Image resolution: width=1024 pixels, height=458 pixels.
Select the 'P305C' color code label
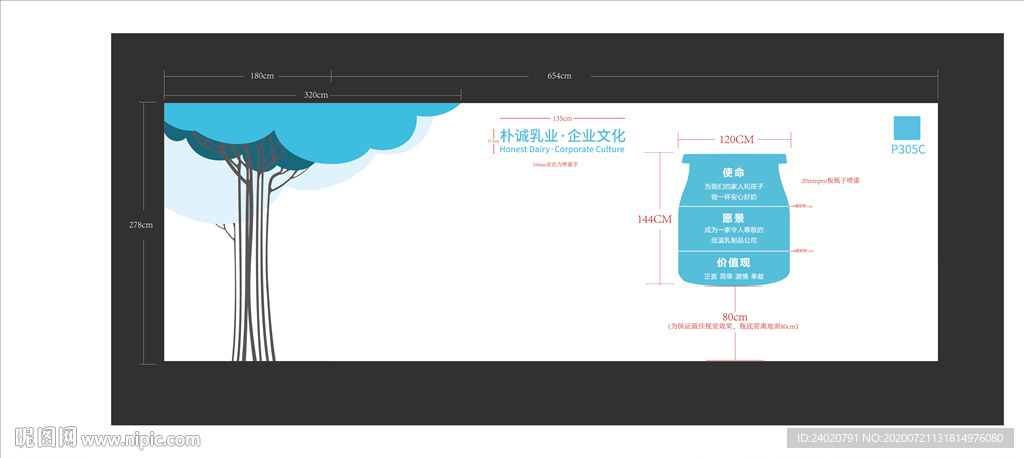tap(908, 150)
